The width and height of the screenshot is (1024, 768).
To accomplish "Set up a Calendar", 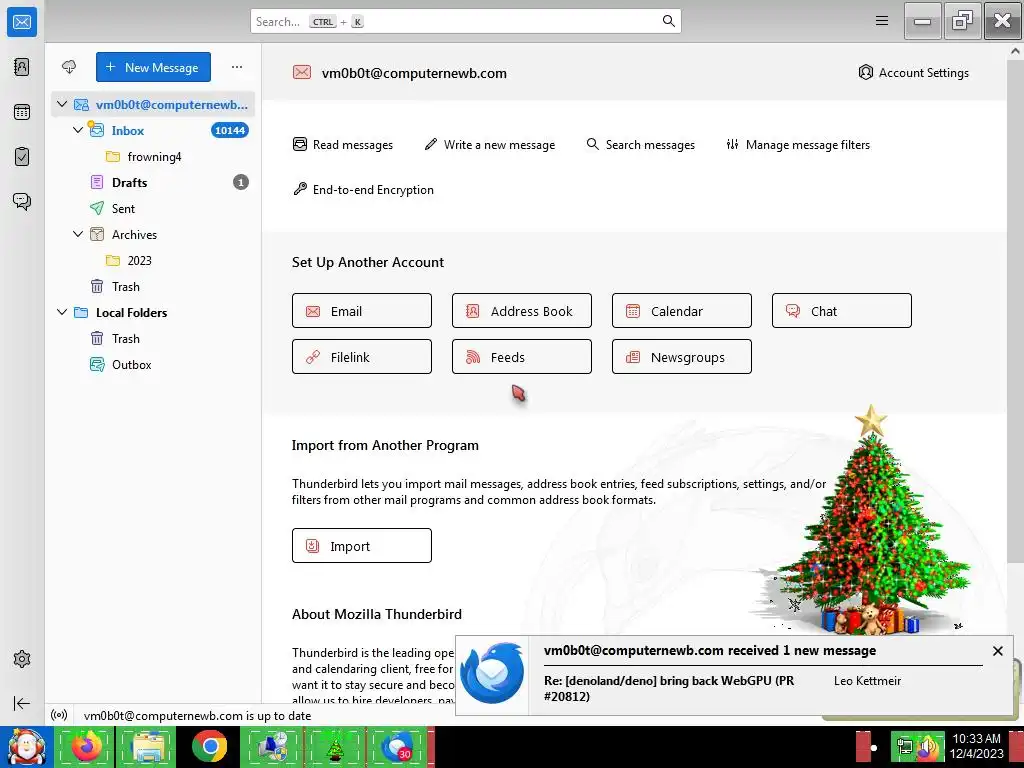I will tap(682, 311).
